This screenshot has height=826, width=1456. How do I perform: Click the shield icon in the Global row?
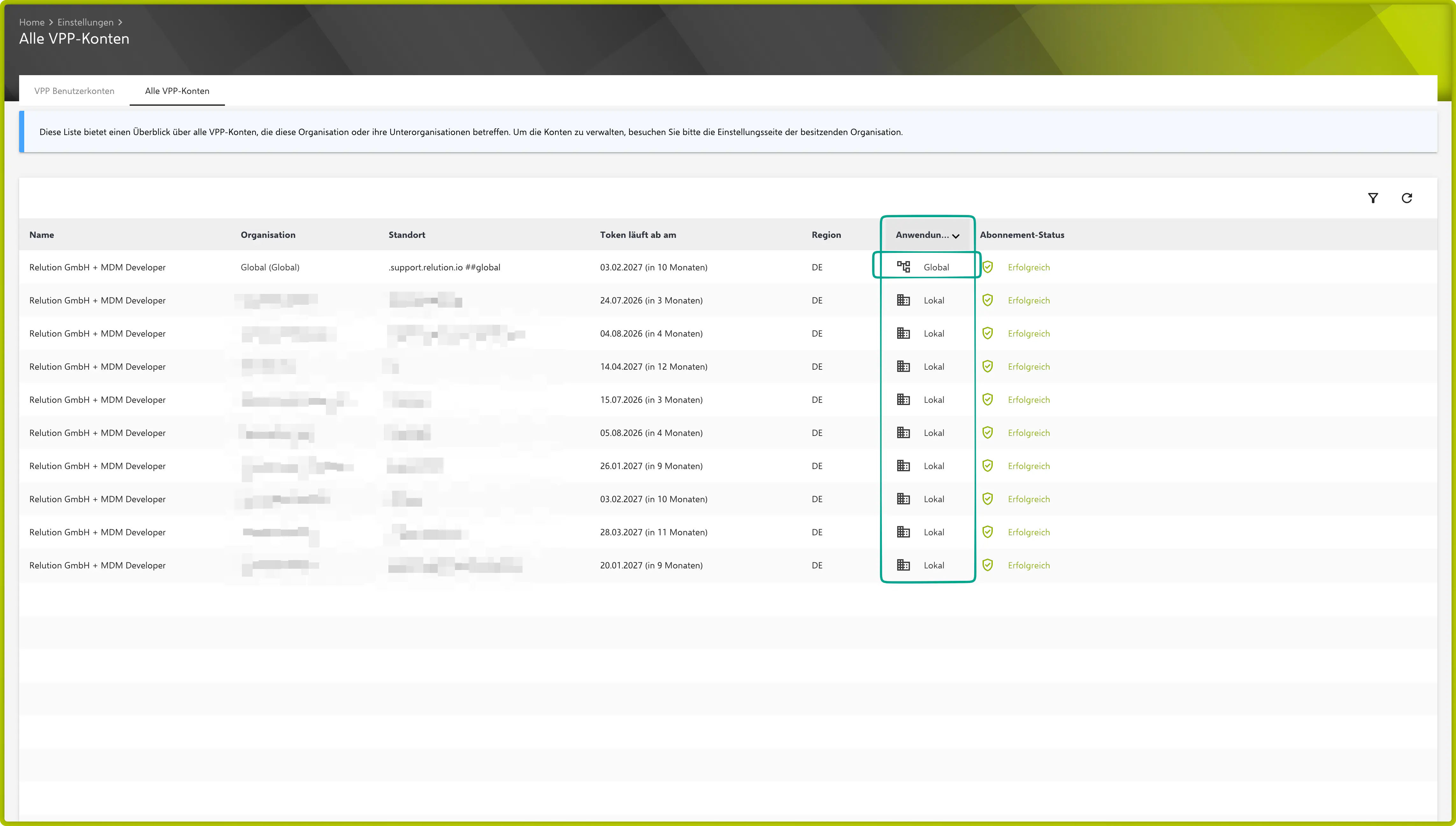tap(988, 267)
